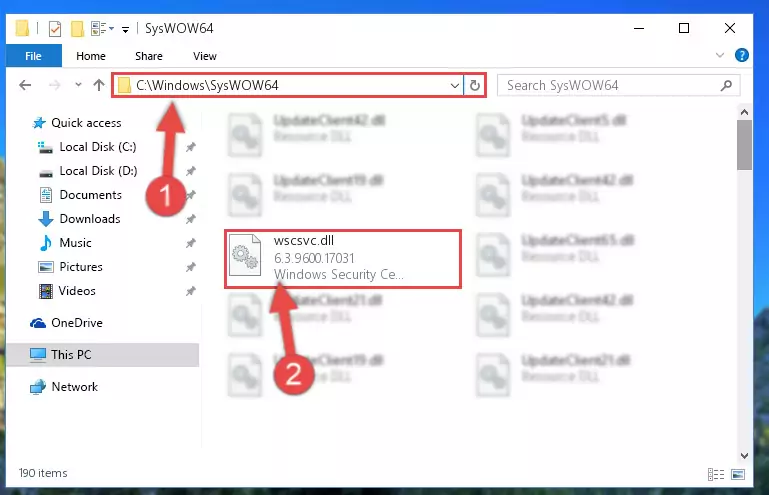
Task: Expand the address bar history dropdown
Action: [x=455, y=86]
